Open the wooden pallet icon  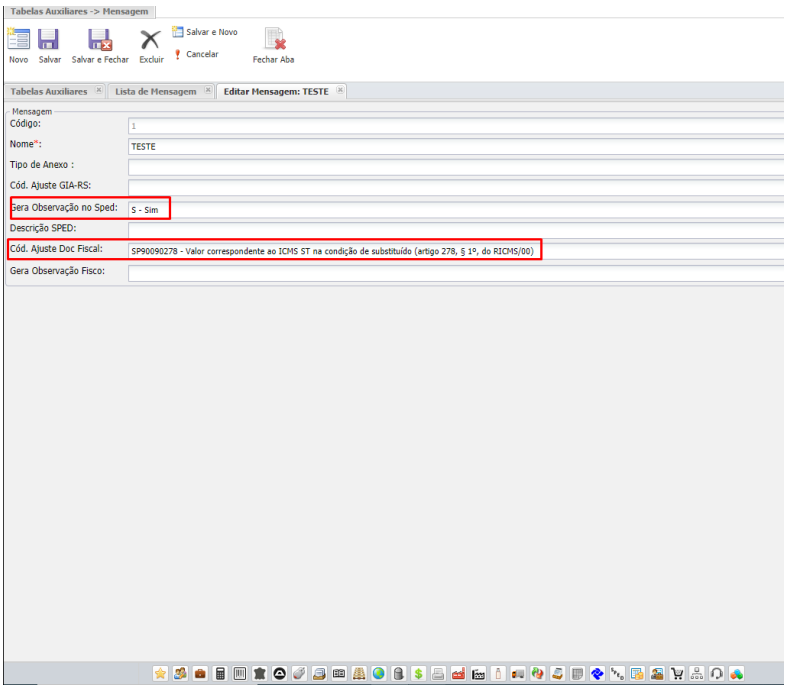tap(359, 674)
